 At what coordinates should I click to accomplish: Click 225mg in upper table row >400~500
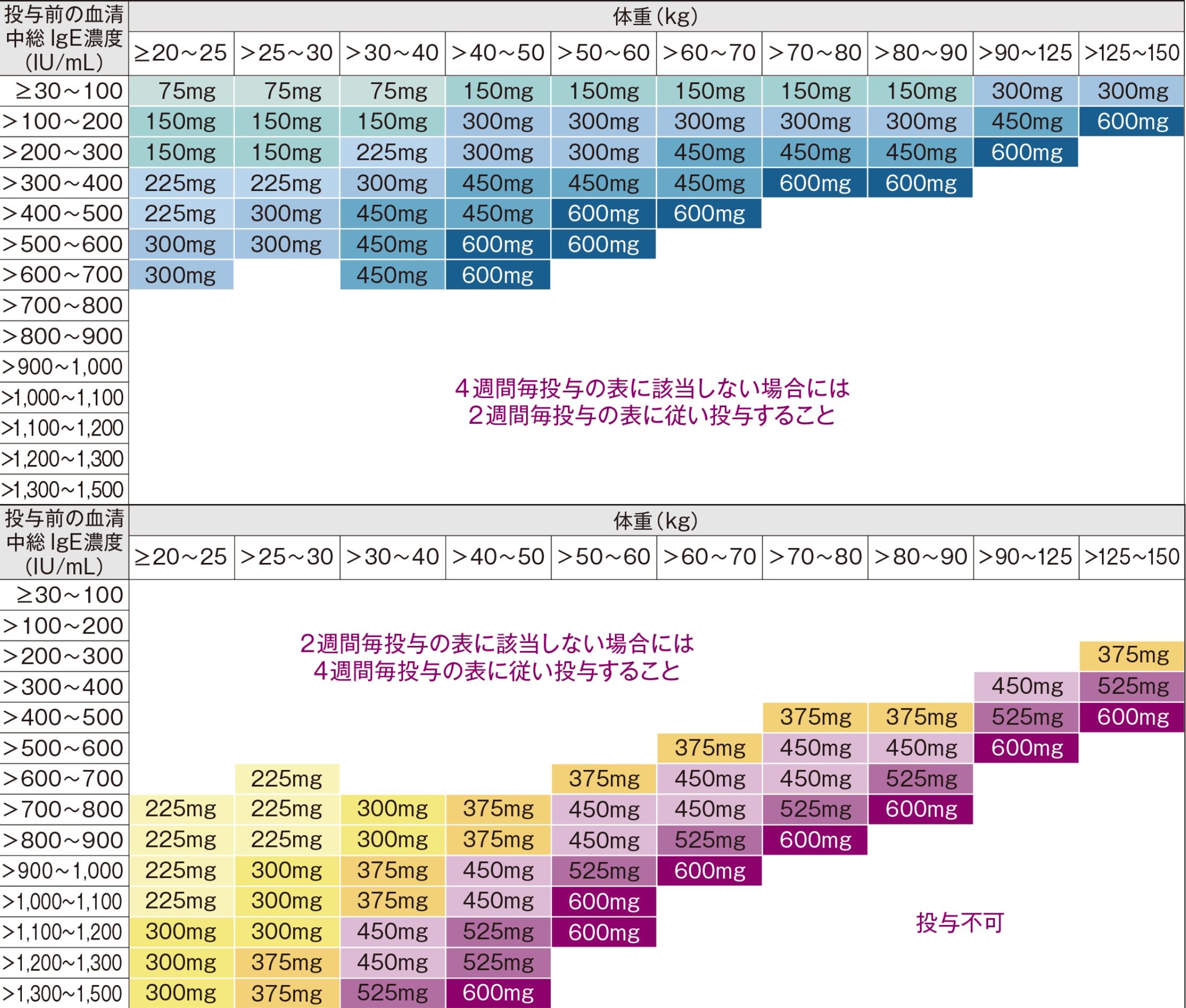click(x=181, y=213)
